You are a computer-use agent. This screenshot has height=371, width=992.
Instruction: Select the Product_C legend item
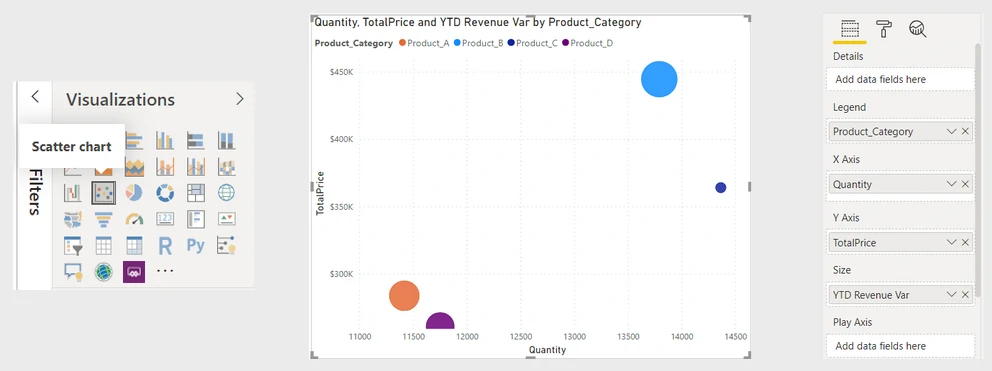533,43
